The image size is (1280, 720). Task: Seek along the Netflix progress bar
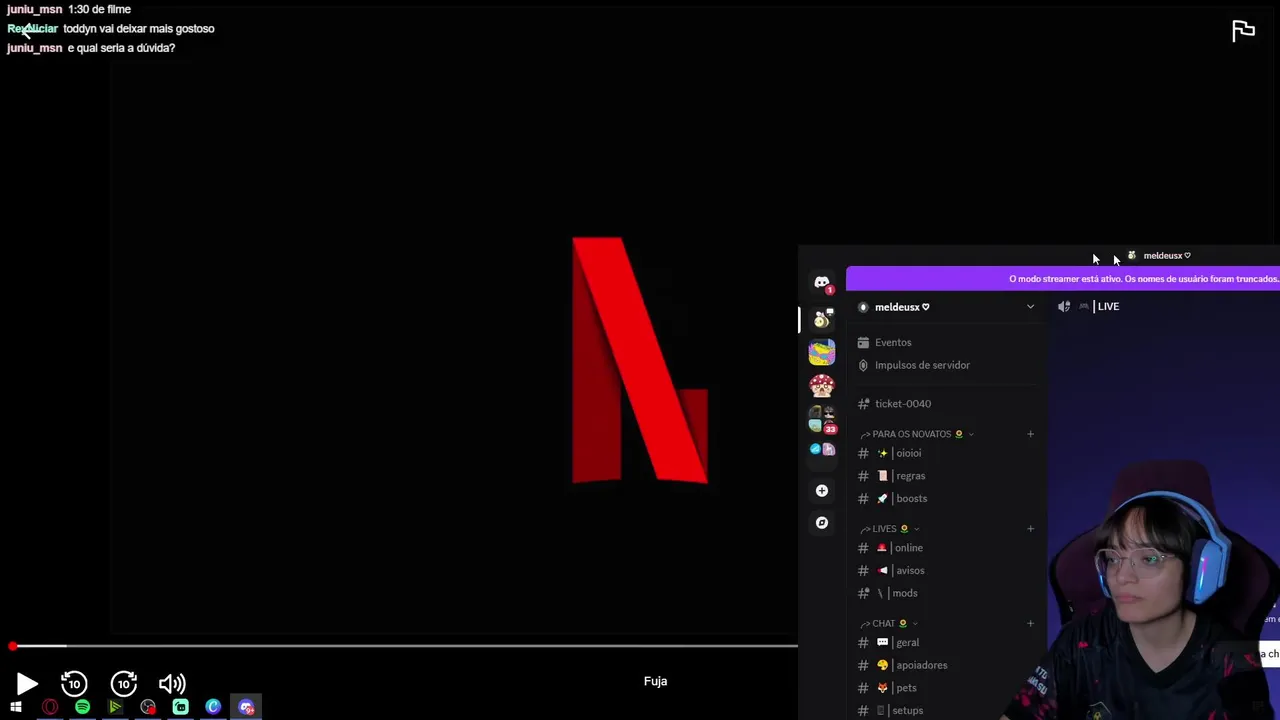(404, 646)
